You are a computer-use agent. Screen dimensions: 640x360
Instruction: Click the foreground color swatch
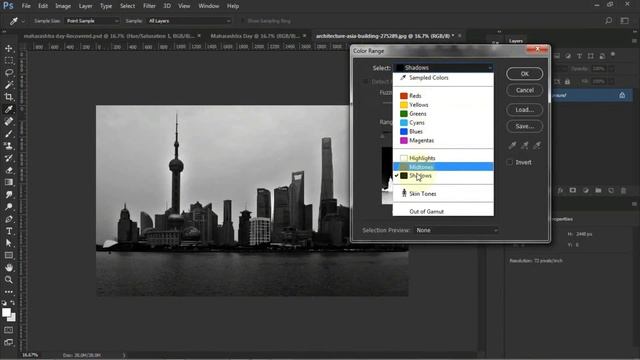pyautogui.click(x=6, y=313)
